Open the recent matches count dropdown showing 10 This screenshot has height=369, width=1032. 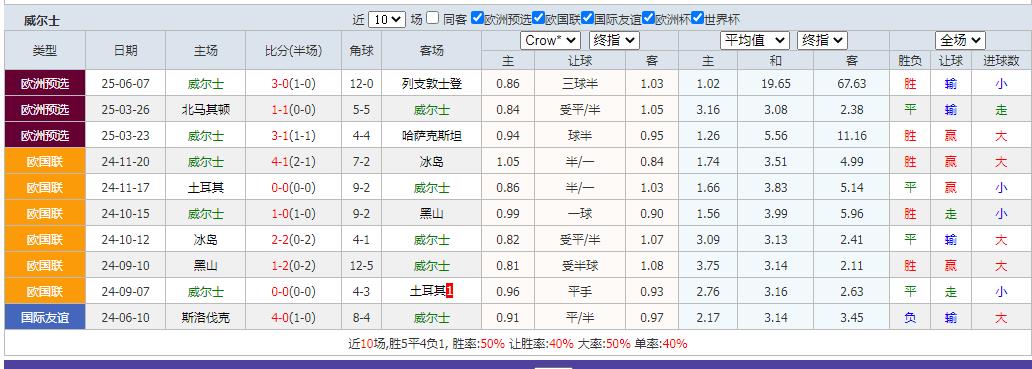pyautogui.click(x=386, y=20)
